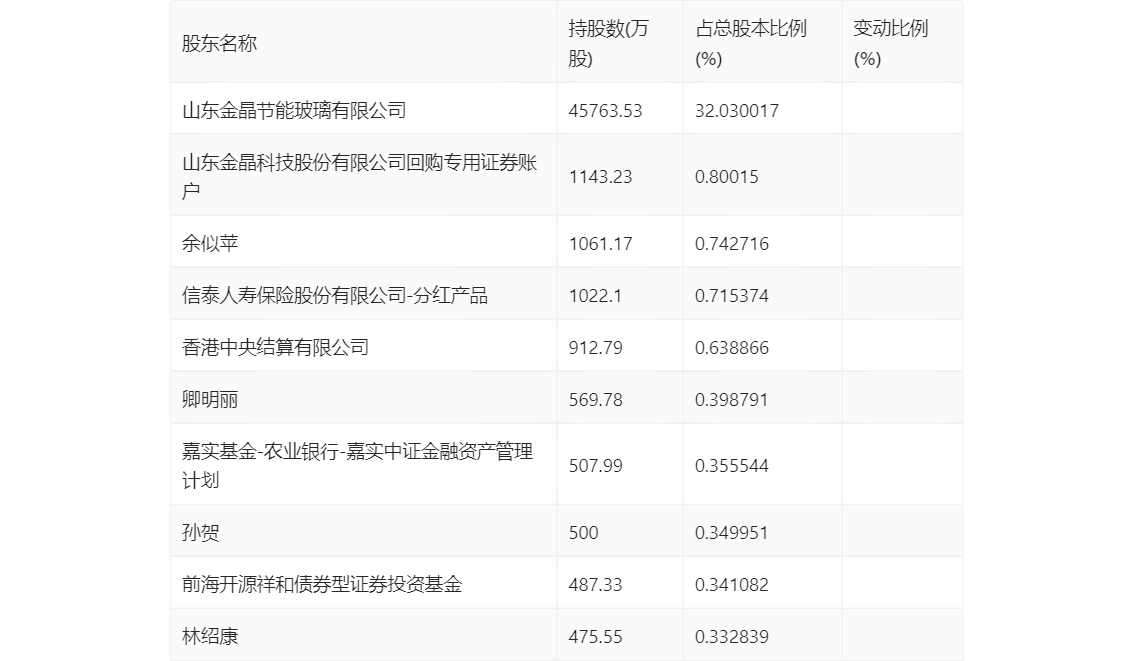Click the 持股数(万股) column header
Viewport: 1134px width, 661px height.
click(608, 43)
